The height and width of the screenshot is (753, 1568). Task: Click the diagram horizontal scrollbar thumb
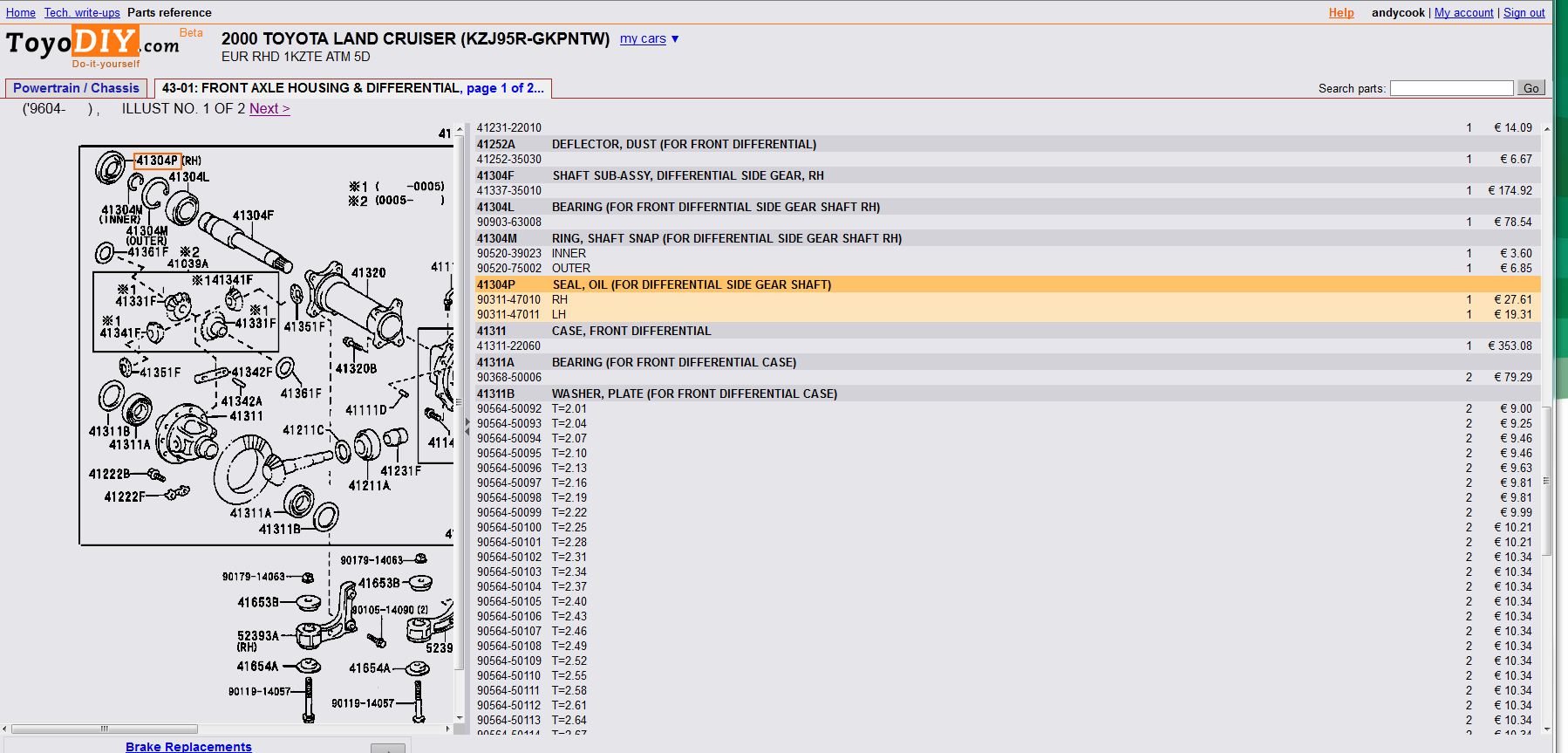105,729
